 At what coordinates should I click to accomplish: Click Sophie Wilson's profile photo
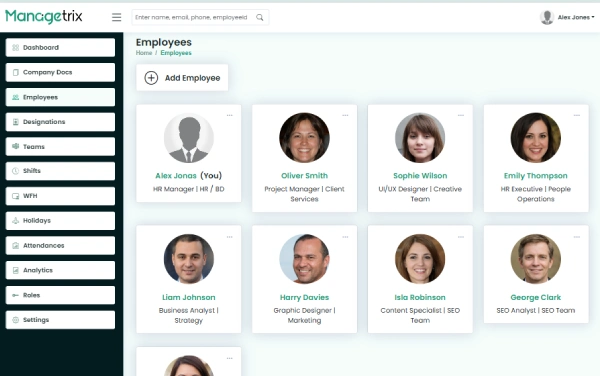(x=420, y=138)
